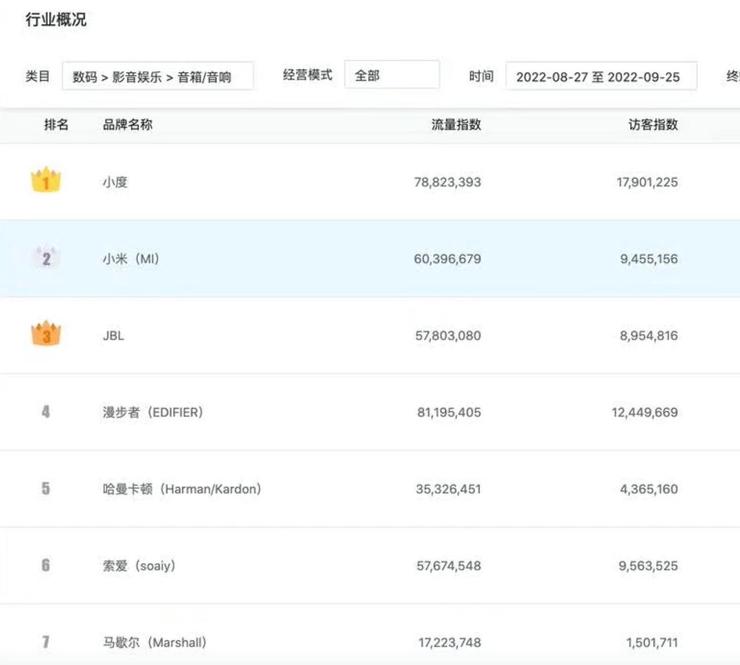Select the 哈曼卡顿 (Harman/Kardon) brand name
The height and width of the screenshot is (665, 740).
(x=182, y=489)
